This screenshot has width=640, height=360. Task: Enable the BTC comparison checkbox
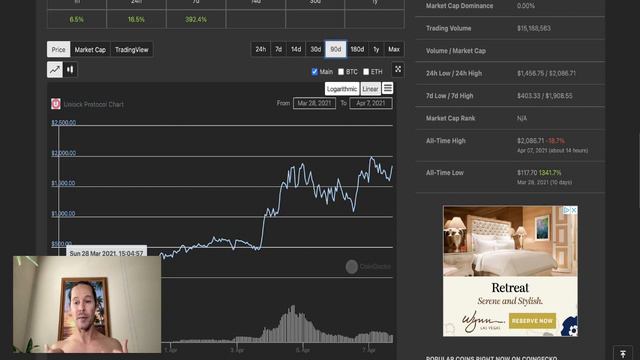click(x=341, y=72)
